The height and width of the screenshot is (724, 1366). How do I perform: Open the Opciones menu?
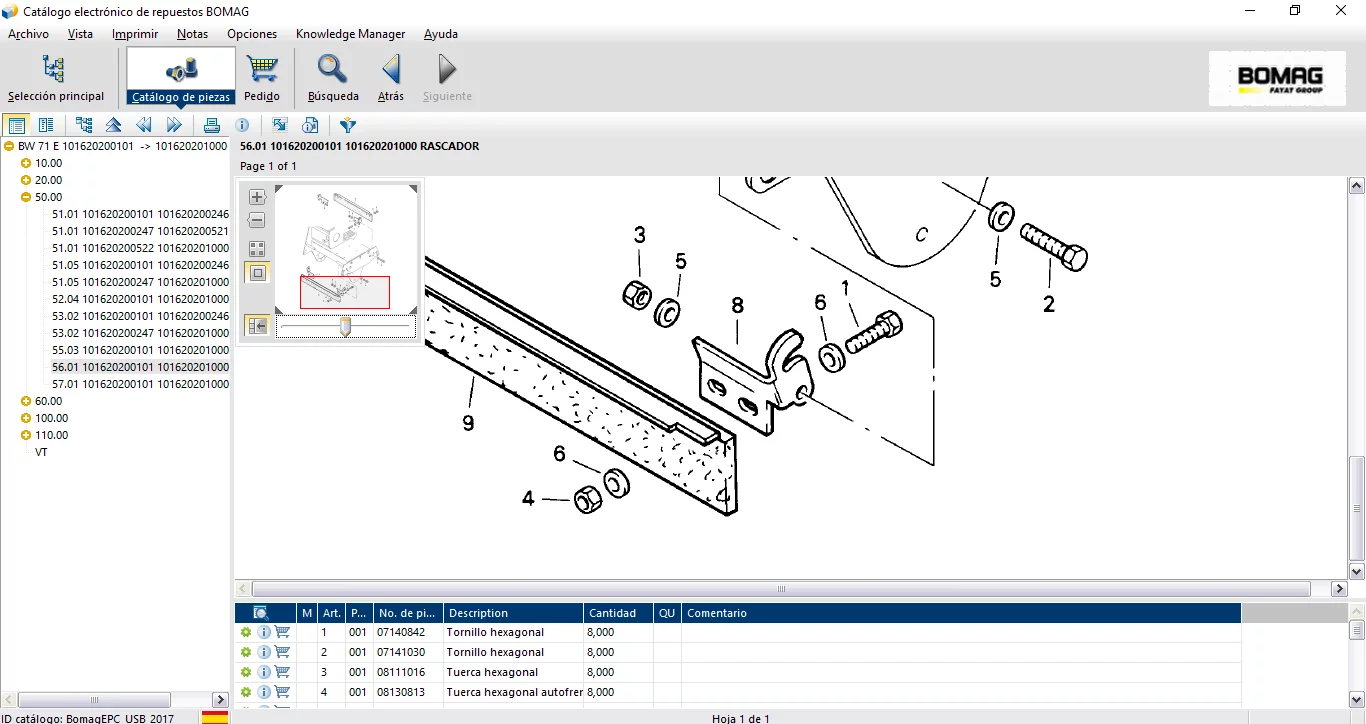[252, 34]
